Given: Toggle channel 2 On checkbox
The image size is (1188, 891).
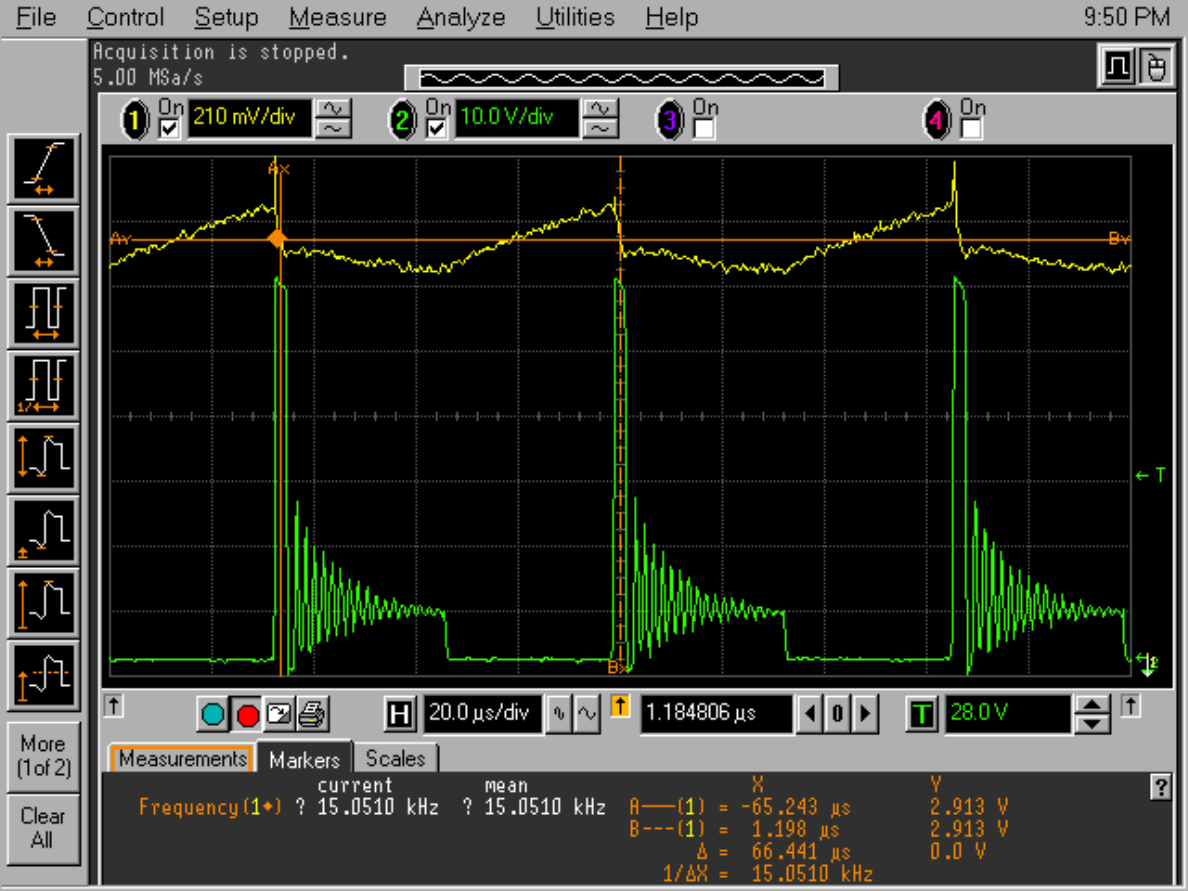Looking at the screenshot, I should [436, 129].
